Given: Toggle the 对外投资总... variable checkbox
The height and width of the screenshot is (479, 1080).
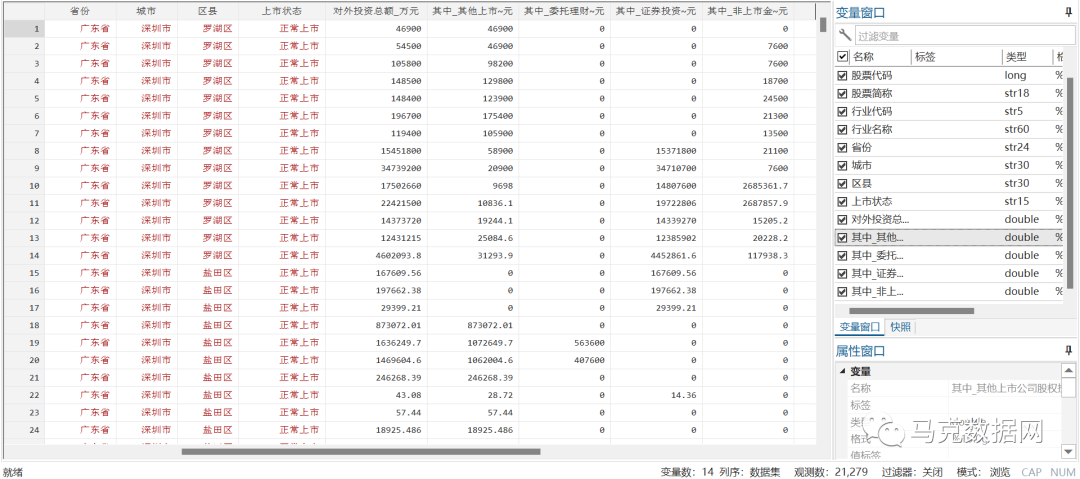Looking at the screenshot, I should (x=842, y=219).
